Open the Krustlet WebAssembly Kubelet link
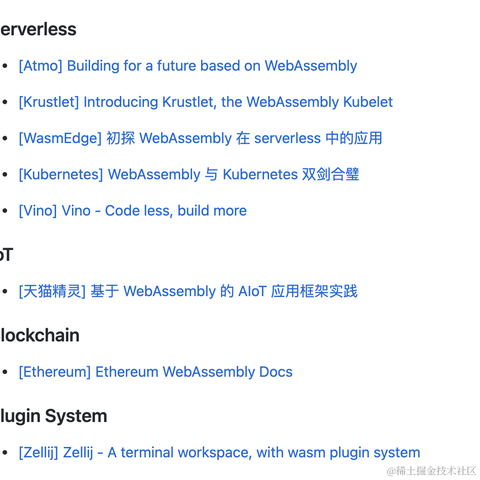The width and height of the screenshot is (480, 480). tap(206, 102)
